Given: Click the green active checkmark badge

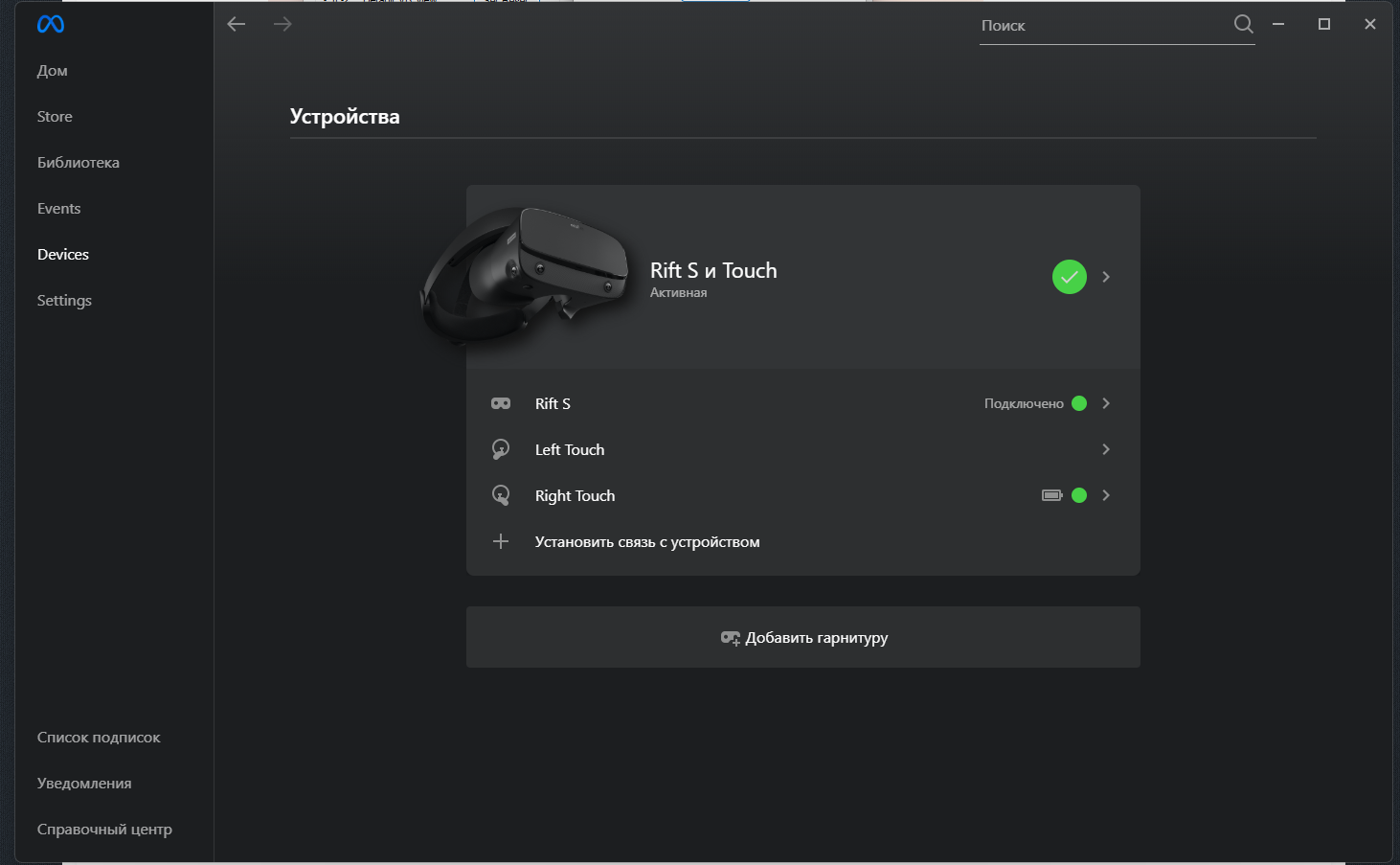Looking at the screenshot, I should (1070, 277).
